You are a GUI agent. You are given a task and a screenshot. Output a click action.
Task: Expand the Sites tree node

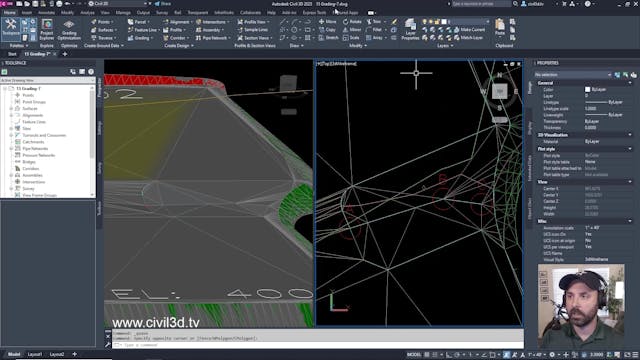pos(11,129)
